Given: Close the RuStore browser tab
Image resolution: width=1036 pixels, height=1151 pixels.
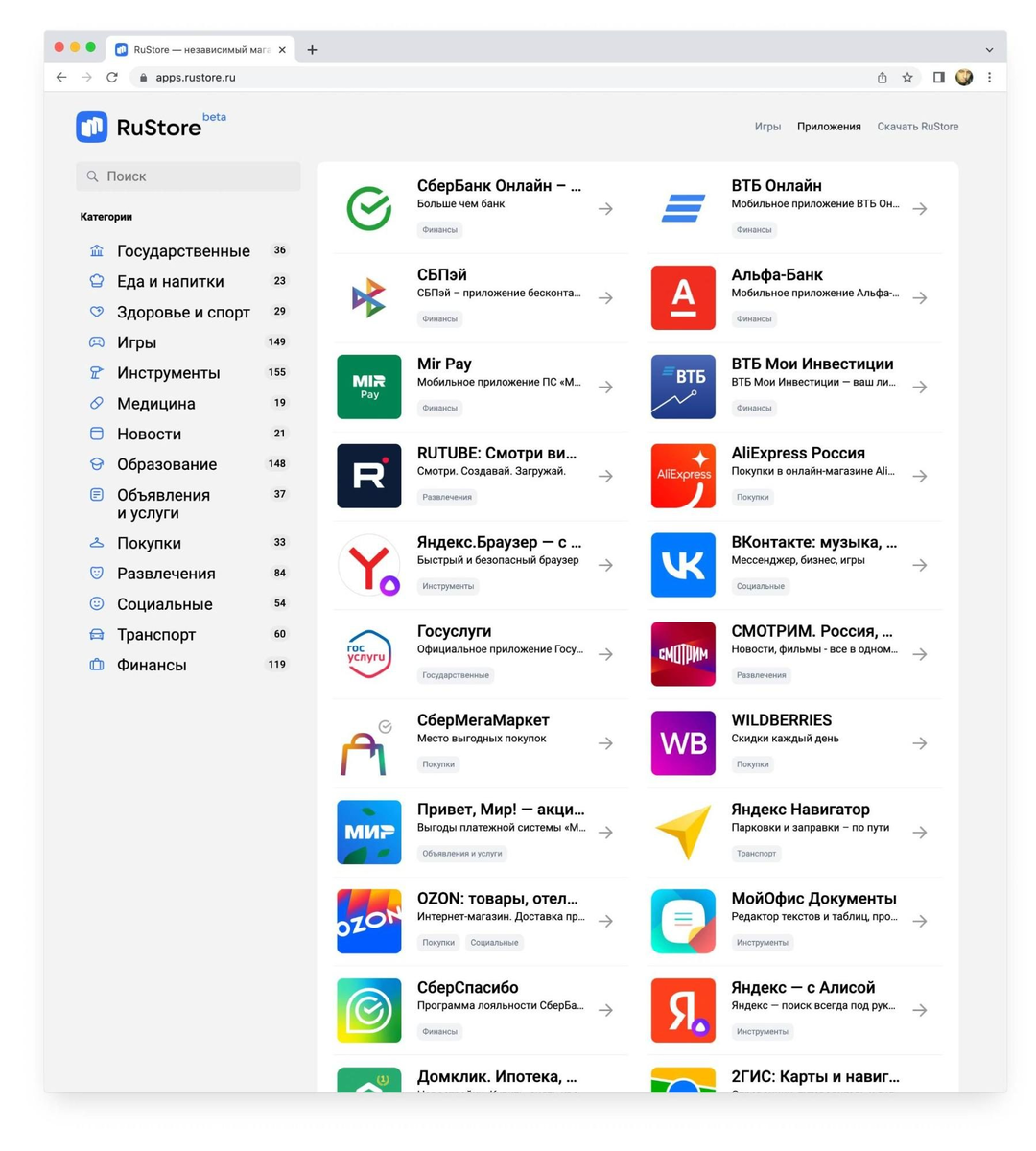Looking at the screenshot, I should click(x=282, y=50).
